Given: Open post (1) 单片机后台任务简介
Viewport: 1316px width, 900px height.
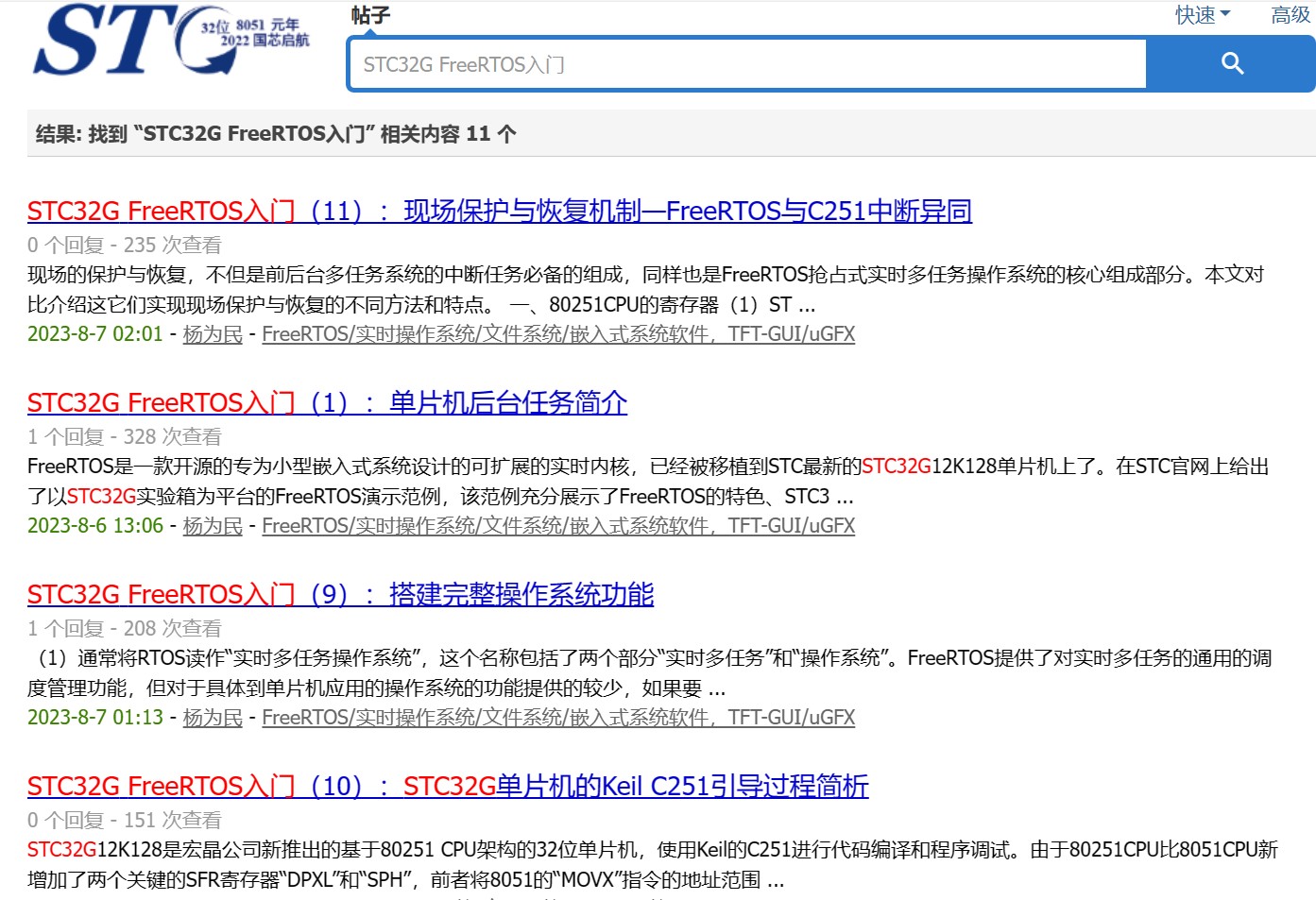Looking at the screenshot, I should click(327, 402).
